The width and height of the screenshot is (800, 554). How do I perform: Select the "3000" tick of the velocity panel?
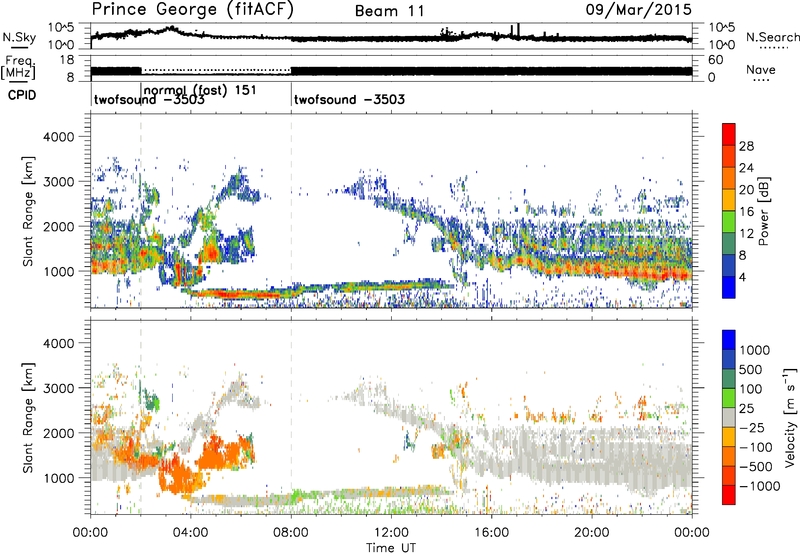pos(58,388)
